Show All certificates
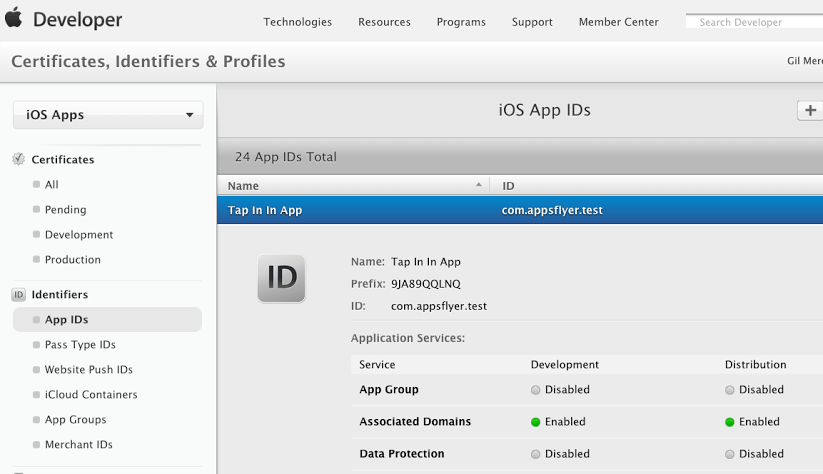Screen dimensions: 823x474 pos(51,185)
